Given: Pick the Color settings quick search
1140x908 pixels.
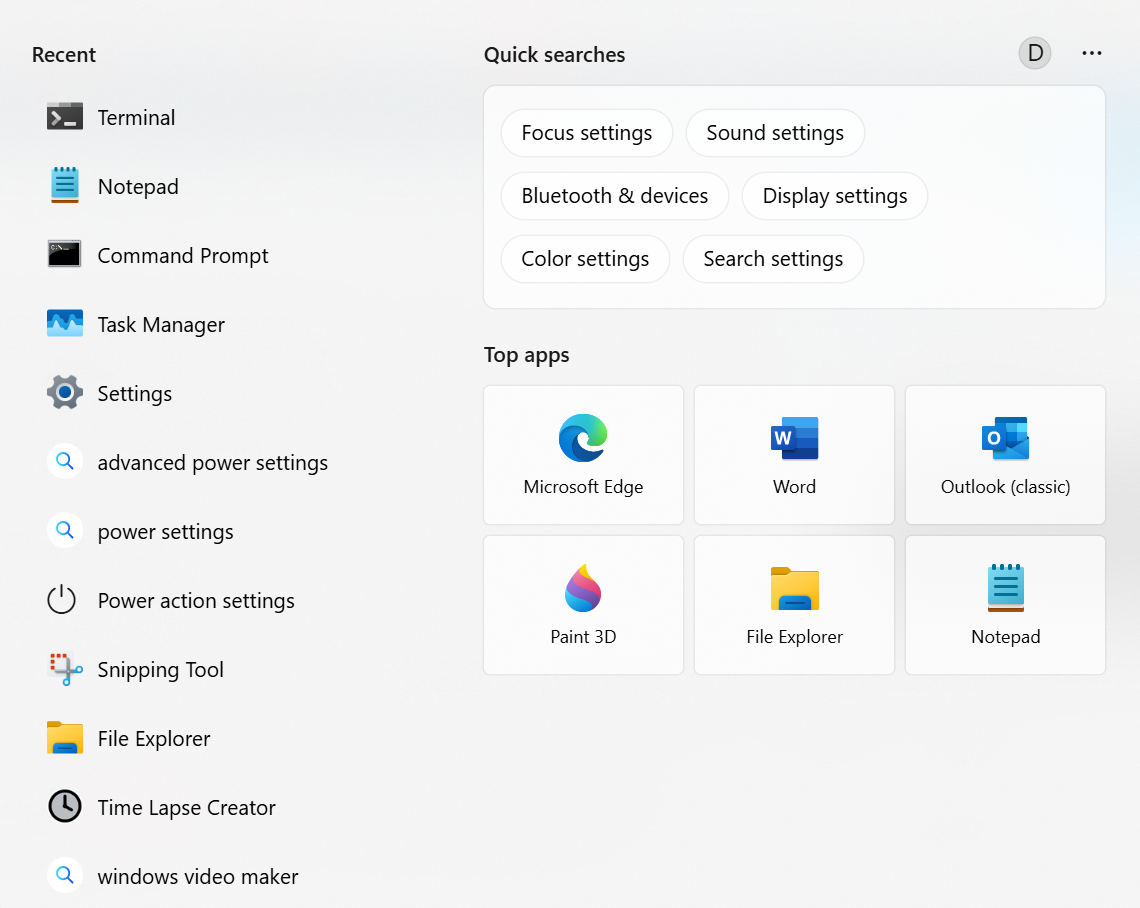Looking at the screenshot, I should [585, 259].
